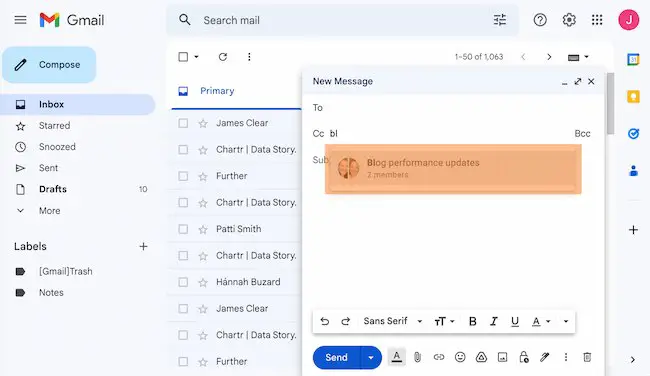Expand more formatting options arrow

566,321
